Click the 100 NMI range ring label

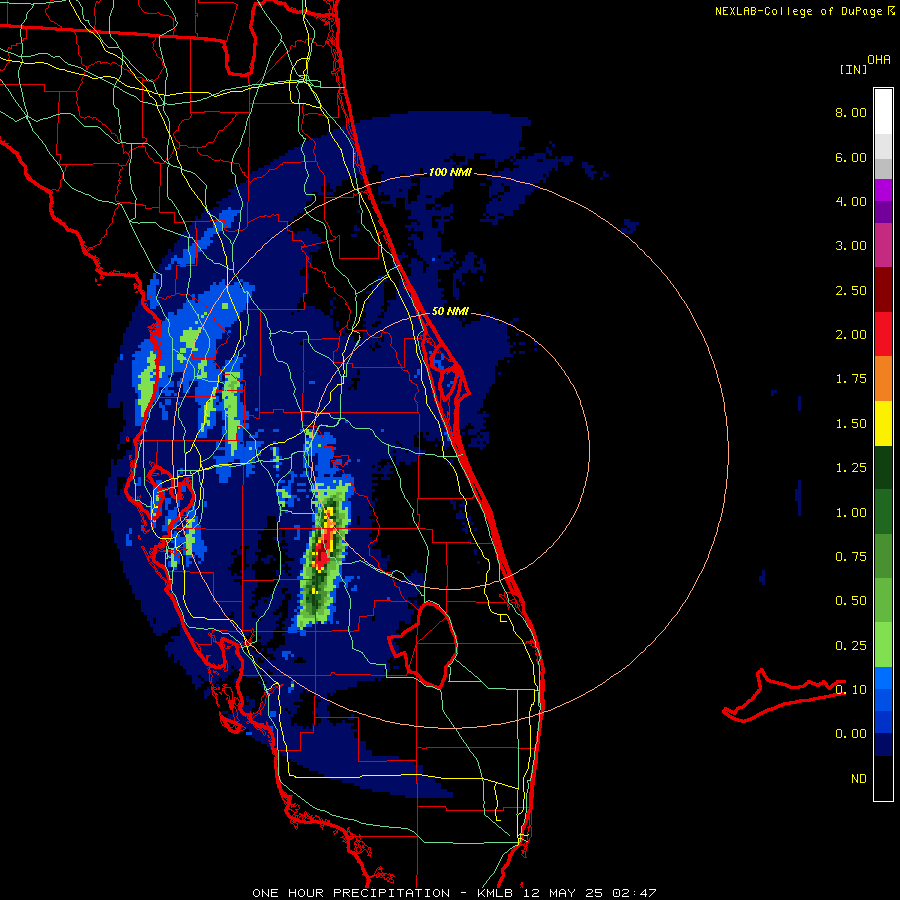450,172
